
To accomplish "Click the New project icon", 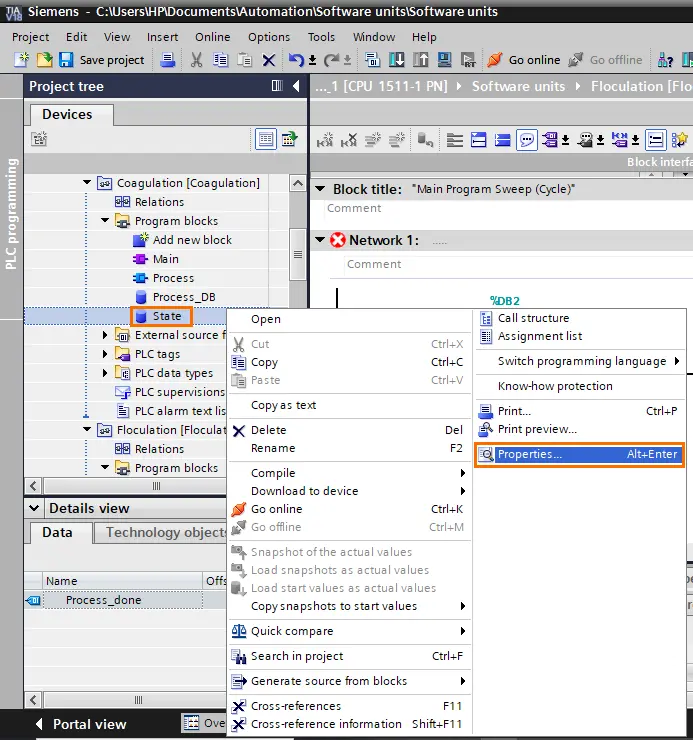I will 21,60.
